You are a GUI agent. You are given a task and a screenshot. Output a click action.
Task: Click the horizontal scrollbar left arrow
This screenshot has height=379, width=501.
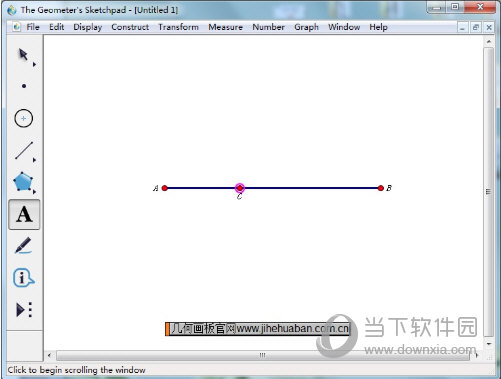[x=49, y=355]
